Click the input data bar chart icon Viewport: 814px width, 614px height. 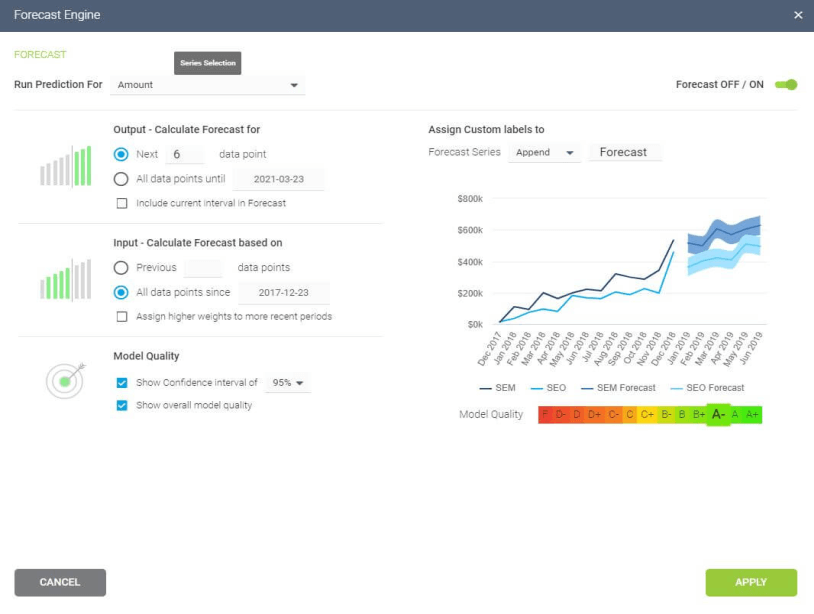tap(66, 280)
